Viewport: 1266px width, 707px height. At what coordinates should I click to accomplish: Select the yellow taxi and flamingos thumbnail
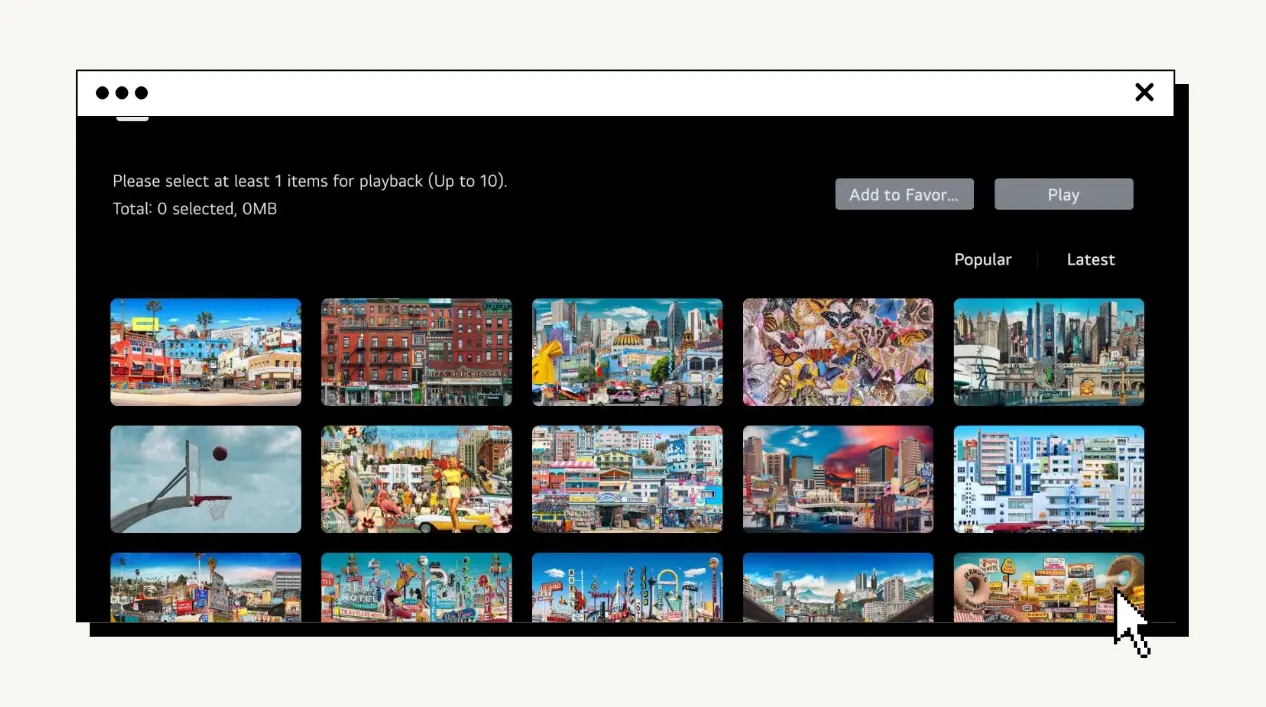point(416,479)
